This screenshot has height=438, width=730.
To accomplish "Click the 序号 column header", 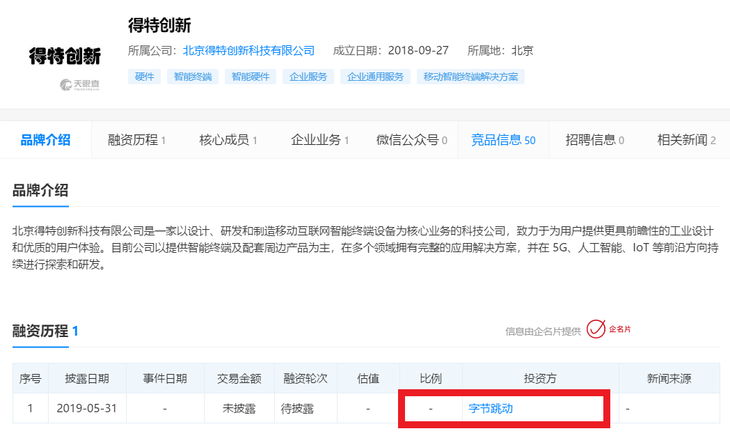I will [30, 378].
